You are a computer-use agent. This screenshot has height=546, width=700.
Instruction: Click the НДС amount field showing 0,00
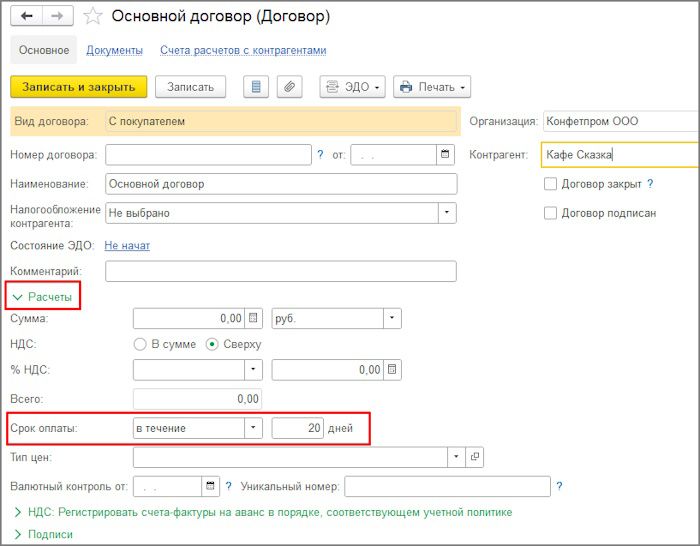[327, 370]
